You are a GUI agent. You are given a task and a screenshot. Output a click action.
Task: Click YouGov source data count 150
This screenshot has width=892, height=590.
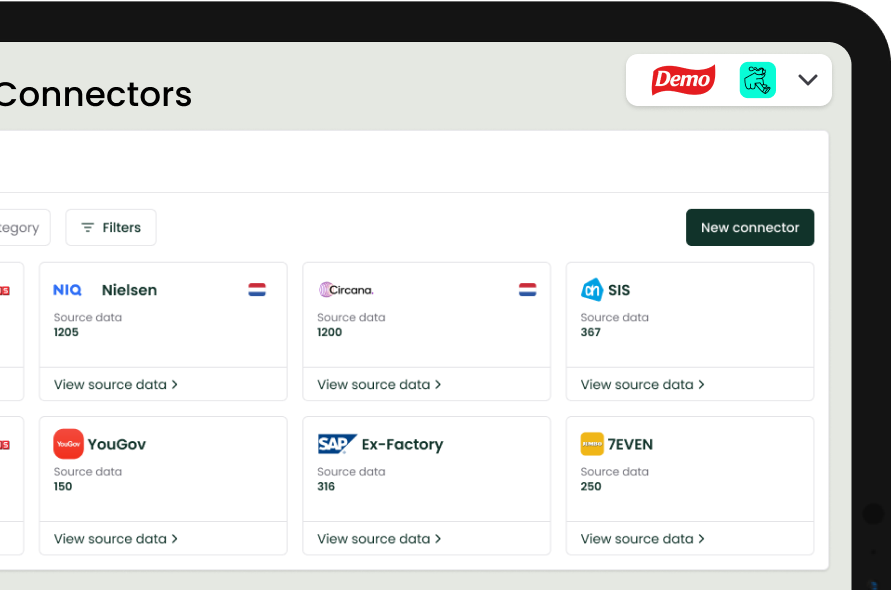point(63,486)
